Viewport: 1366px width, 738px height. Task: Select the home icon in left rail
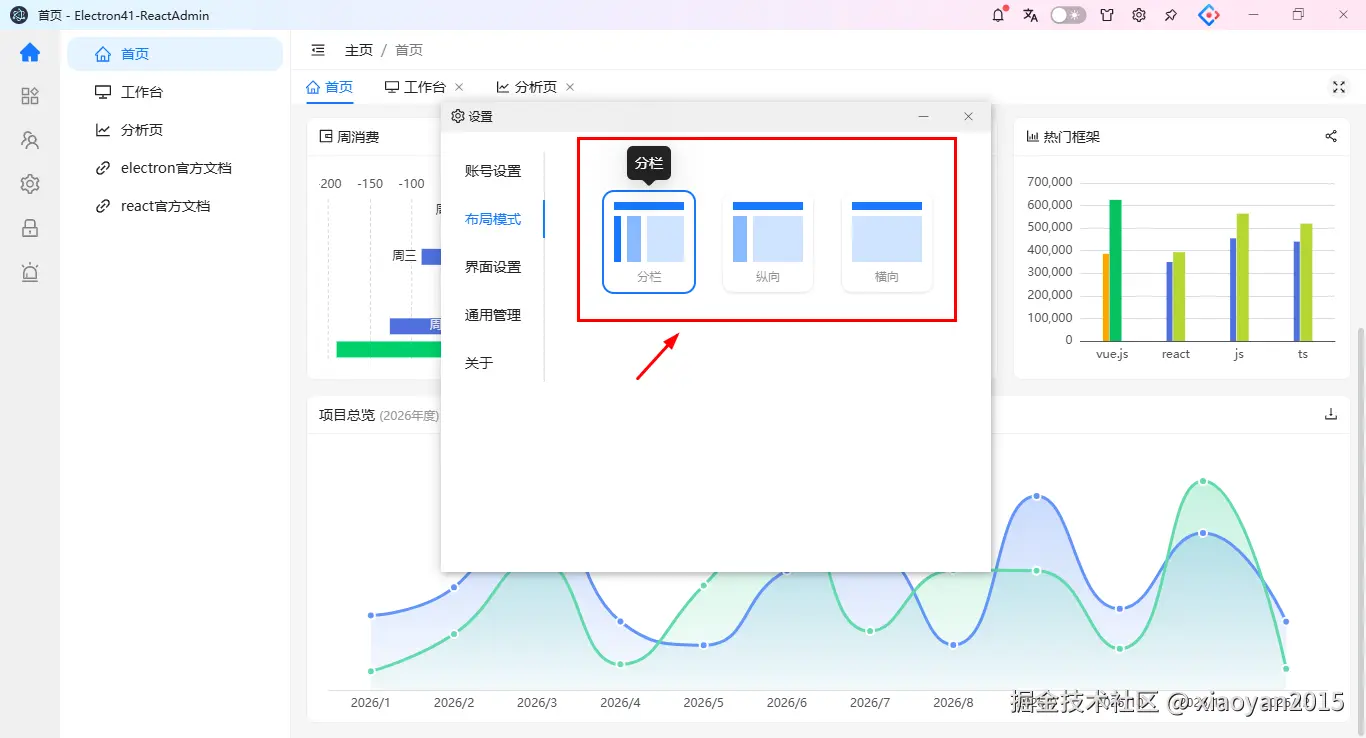click(x=30, y=53)
